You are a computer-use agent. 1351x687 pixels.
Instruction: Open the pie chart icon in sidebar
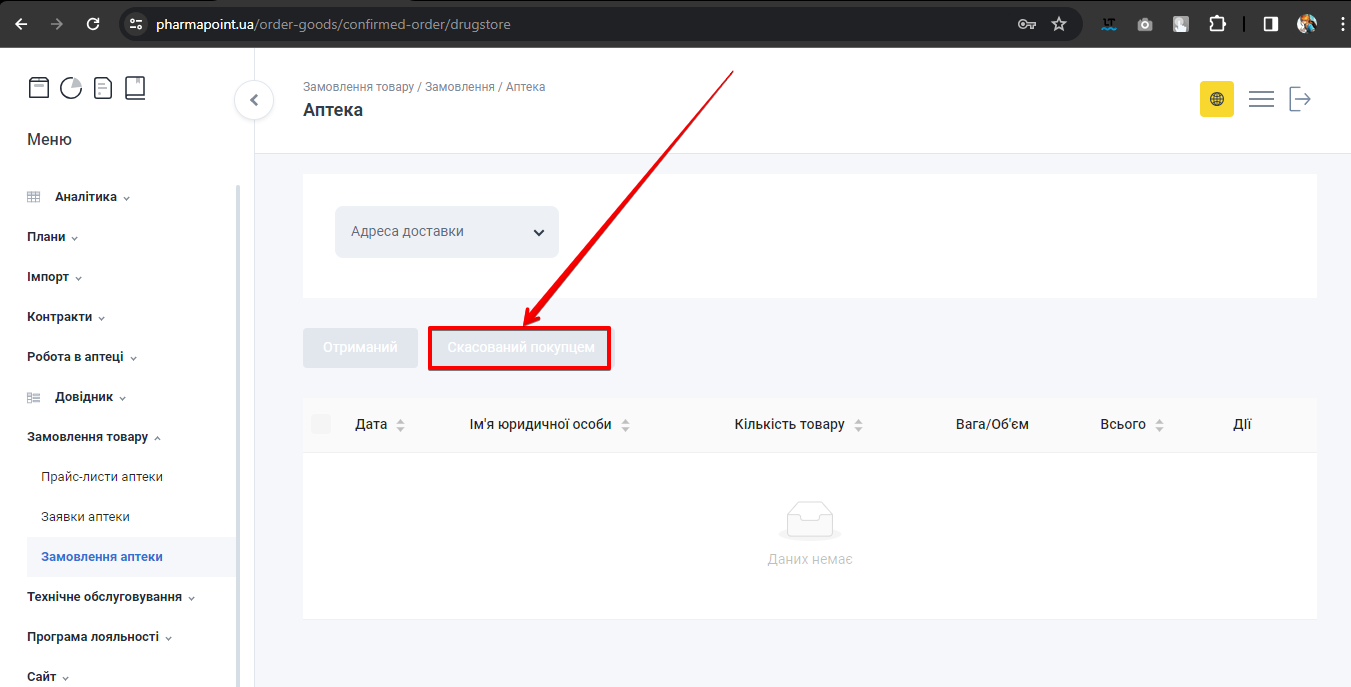point(71,88)
